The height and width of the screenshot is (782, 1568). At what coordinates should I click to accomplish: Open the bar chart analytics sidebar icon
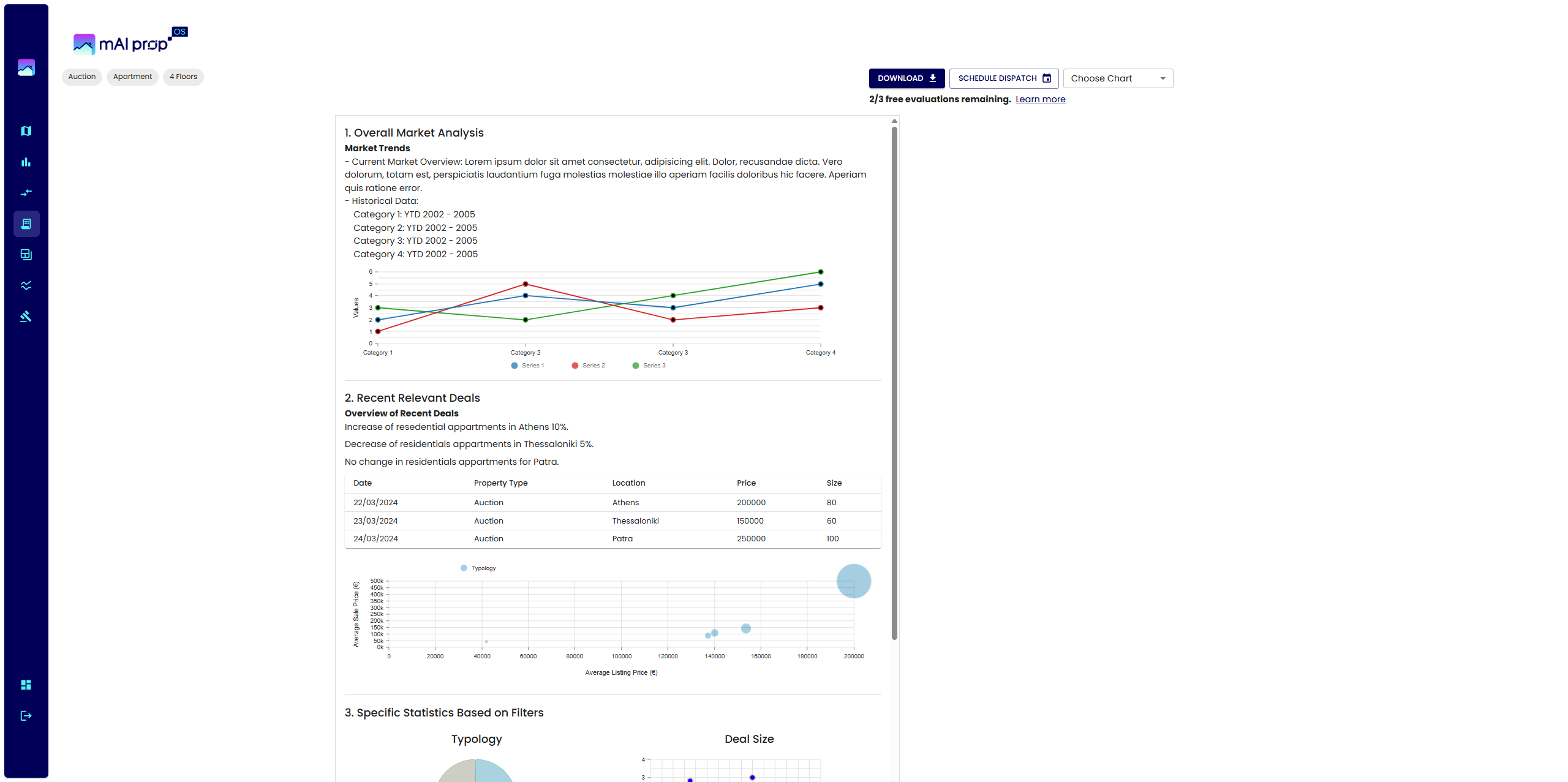click(x=26, y=162)
